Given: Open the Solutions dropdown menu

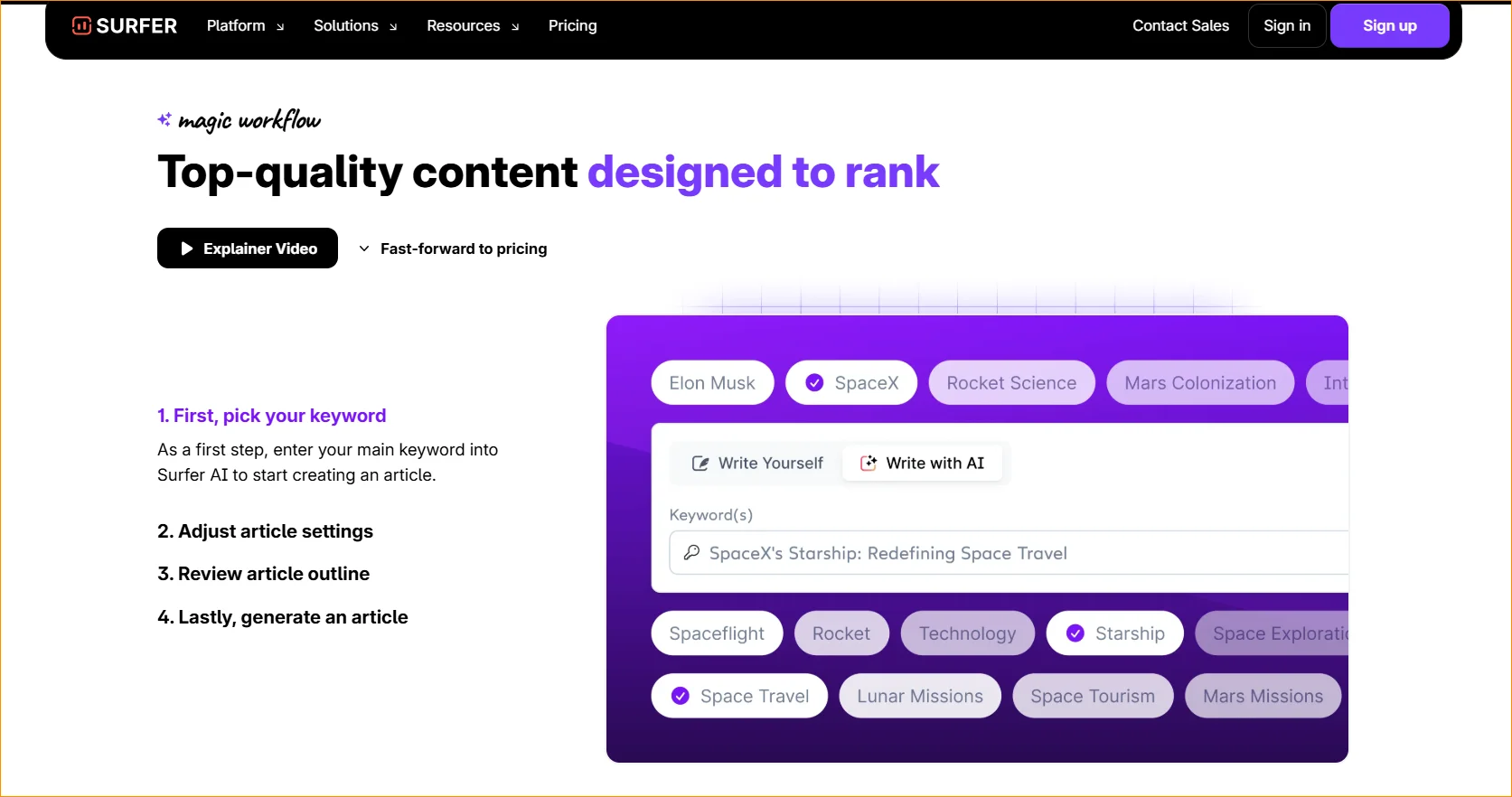Looking at the screenshot, I should (x=355, y=25).
